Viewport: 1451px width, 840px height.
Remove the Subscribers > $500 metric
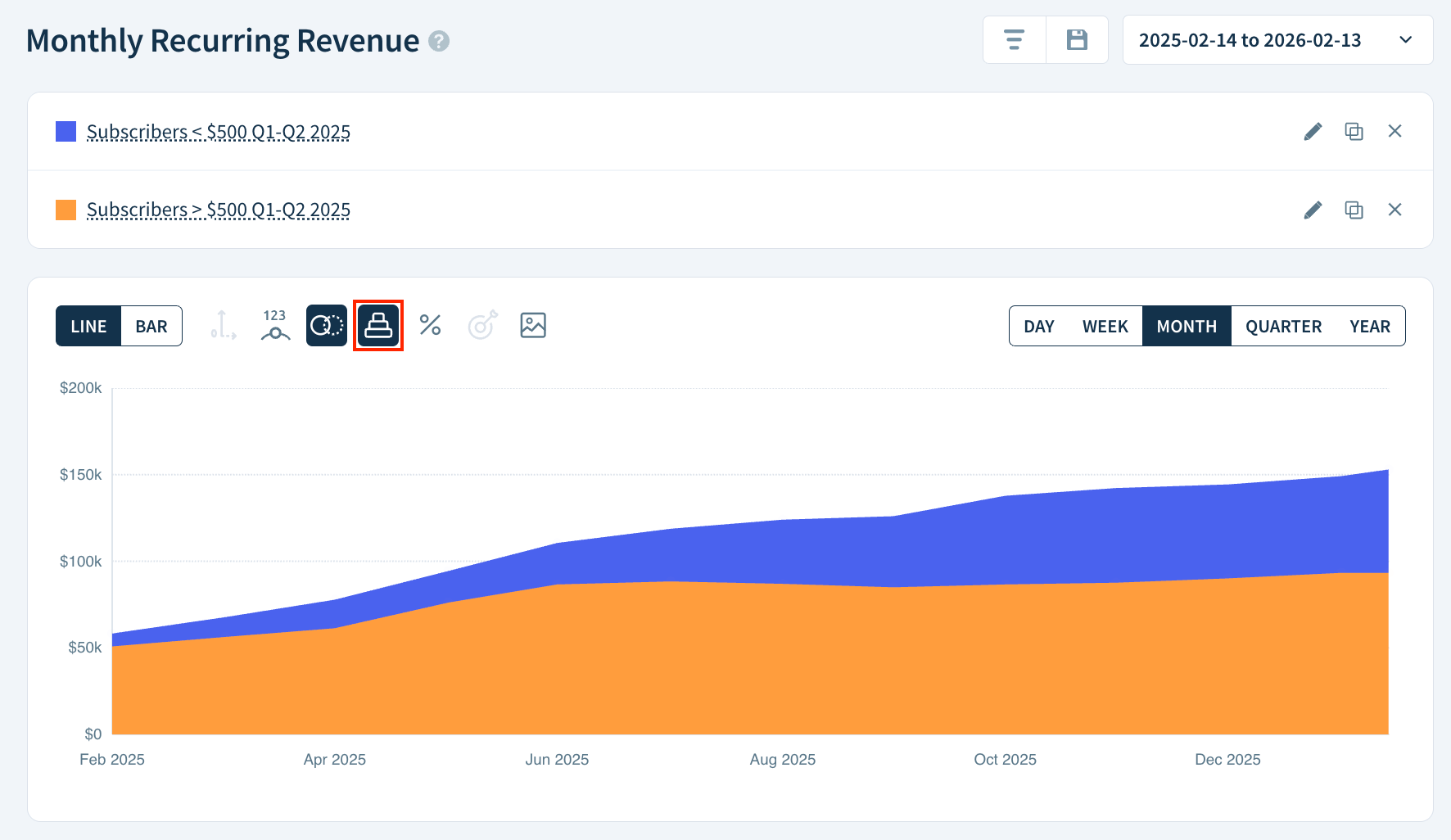pos(1395,210)
